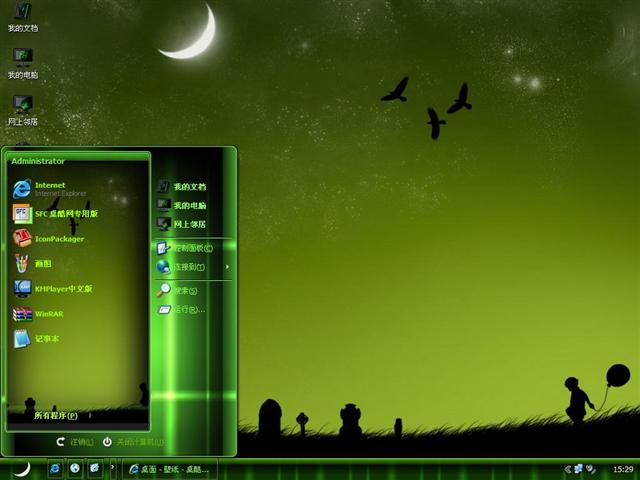Screen dimensions: 640x480
Task: Click 注销(L) log off button
Action: click(75, 442)
